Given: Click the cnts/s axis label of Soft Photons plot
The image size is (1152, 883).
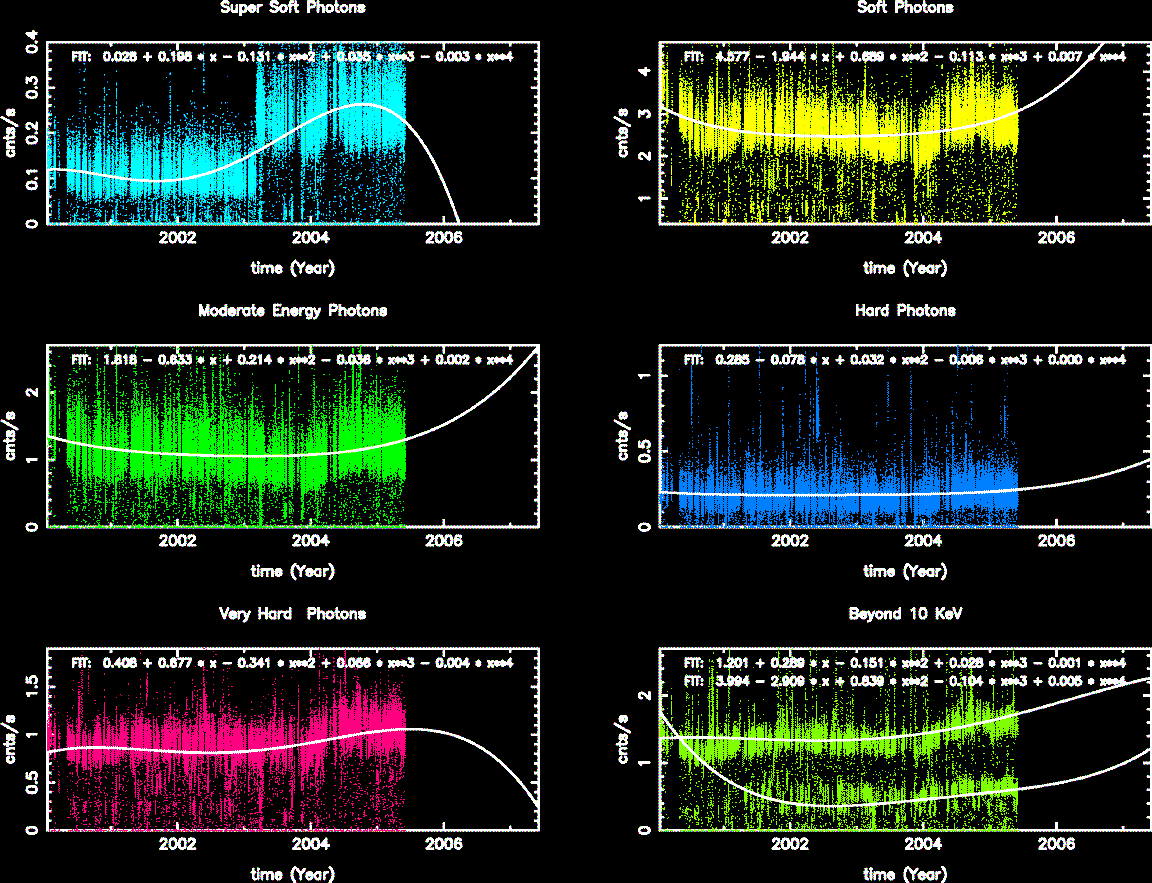Looking at the screenshot, I should pyautogui.click(x=636, y=133).
